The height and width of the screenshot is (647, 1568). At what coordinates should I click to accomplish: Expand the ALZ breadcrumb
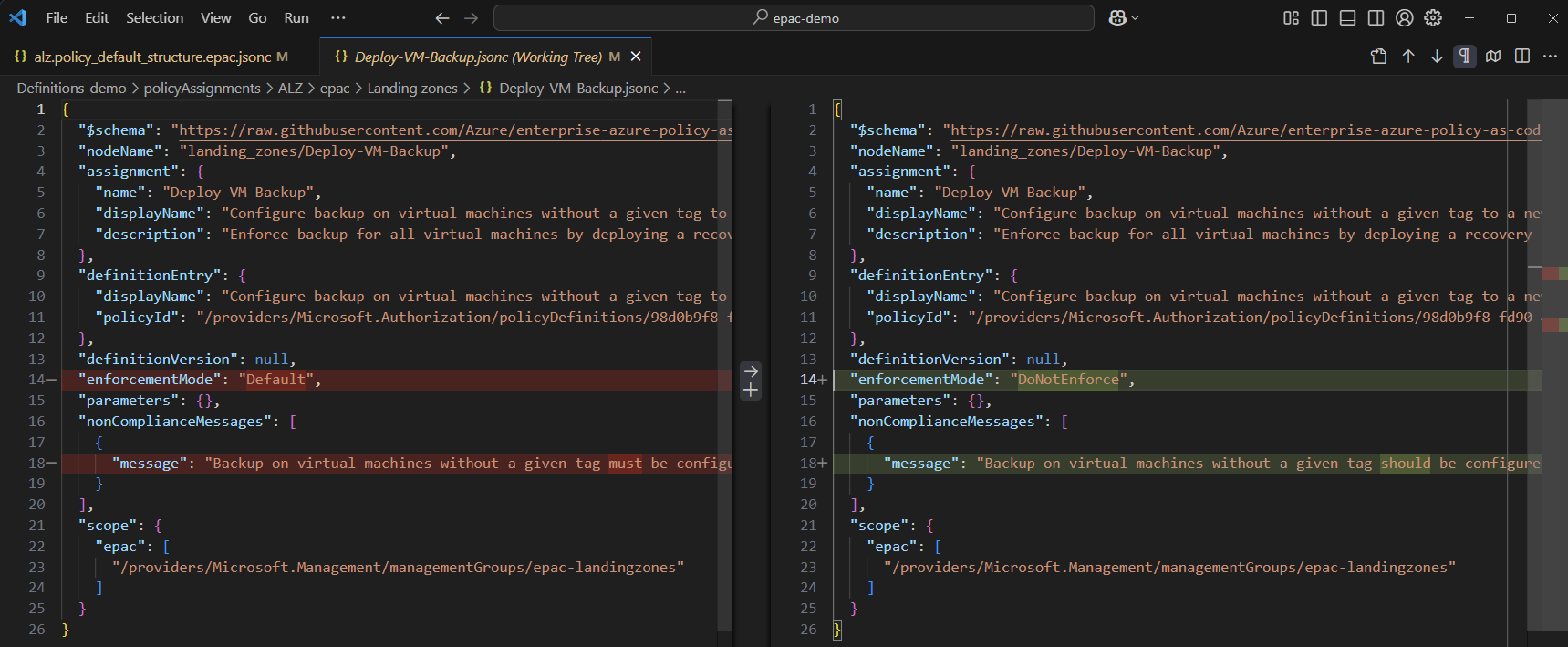click(290, 88)
